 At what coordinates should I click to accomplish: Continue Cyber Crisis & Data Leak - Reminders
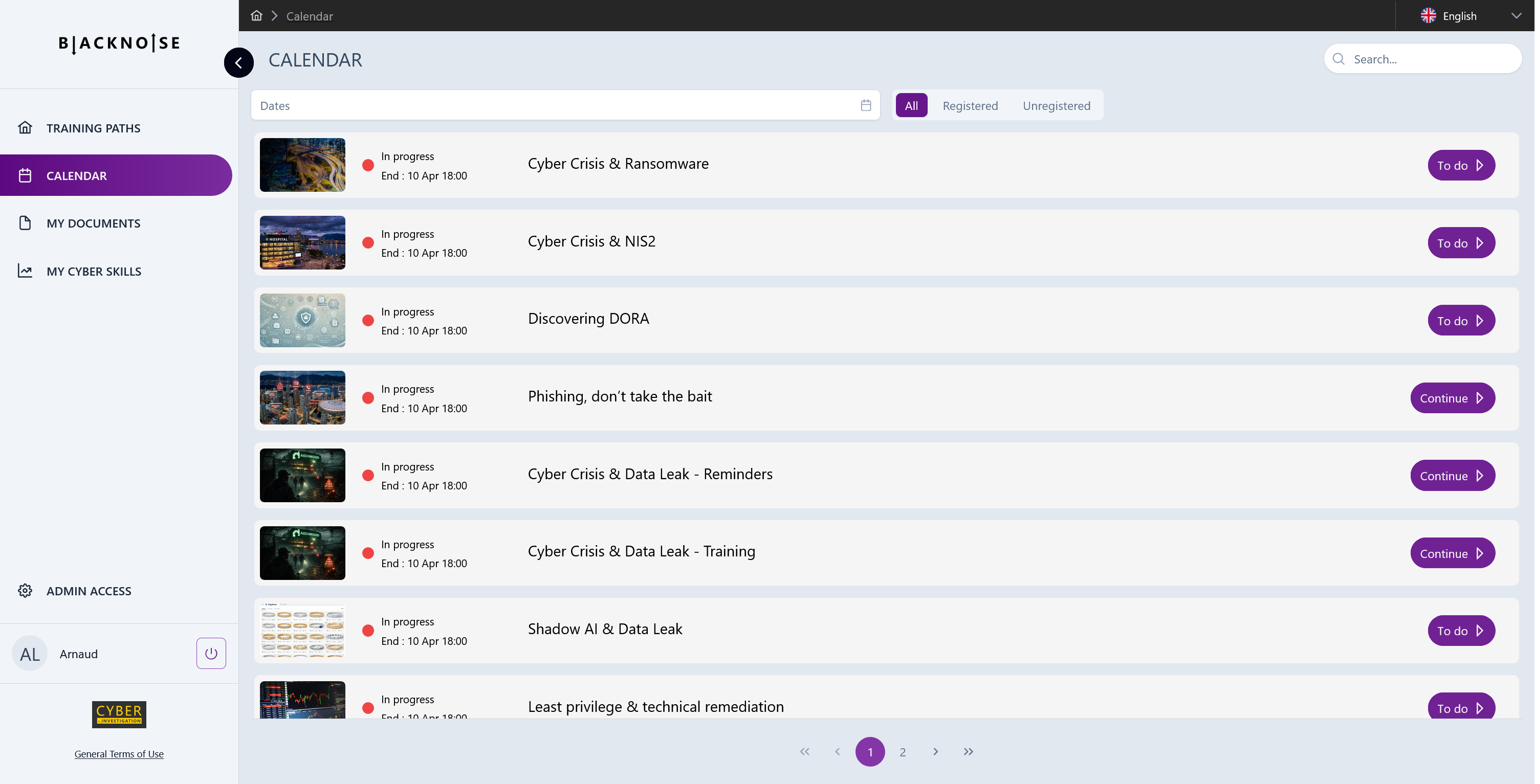pyautogui.click(x=1453, y=476)
